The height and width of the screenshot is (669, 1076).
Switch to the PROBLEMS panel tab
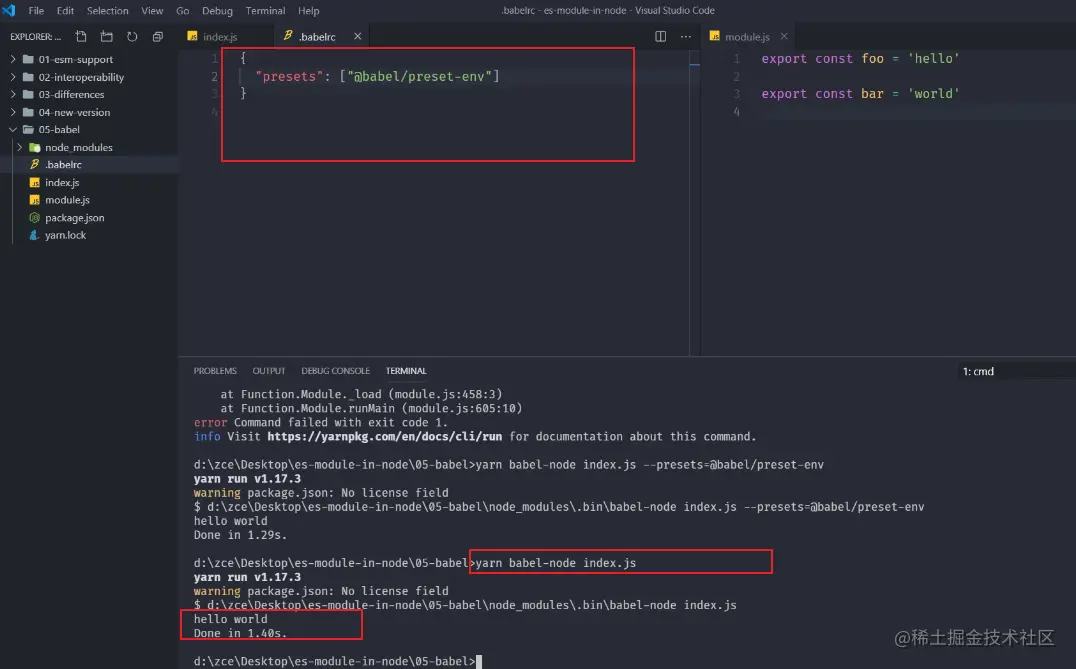(x=215, y=371)
